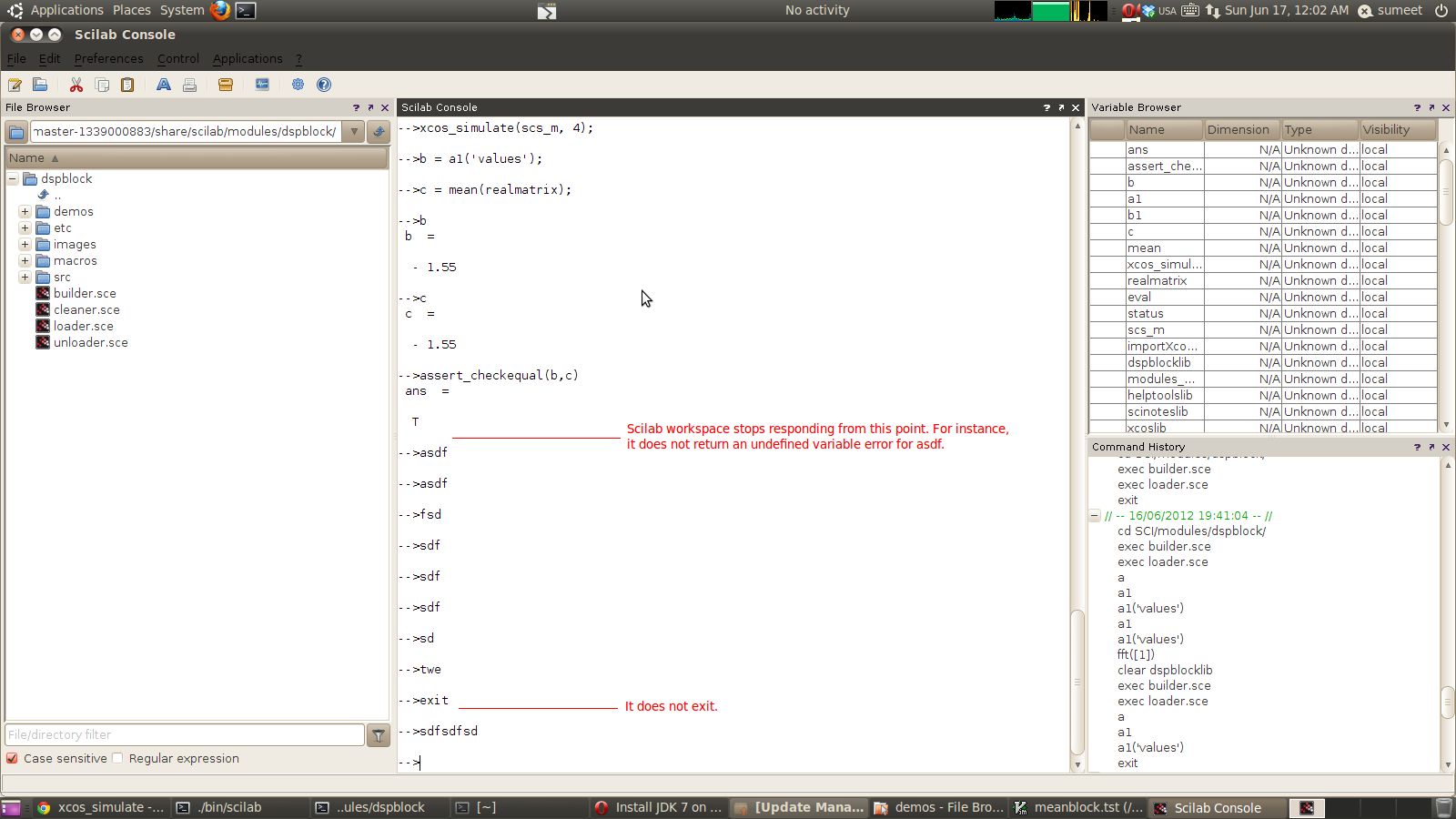Click the Visibility column header

point(1398,130)
